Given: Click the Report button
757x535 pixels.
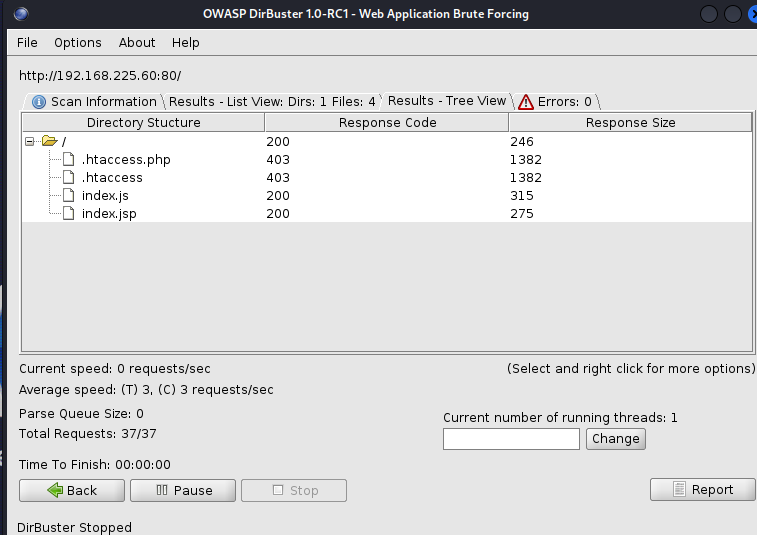Looking at the screenshot, I should 702,490.
